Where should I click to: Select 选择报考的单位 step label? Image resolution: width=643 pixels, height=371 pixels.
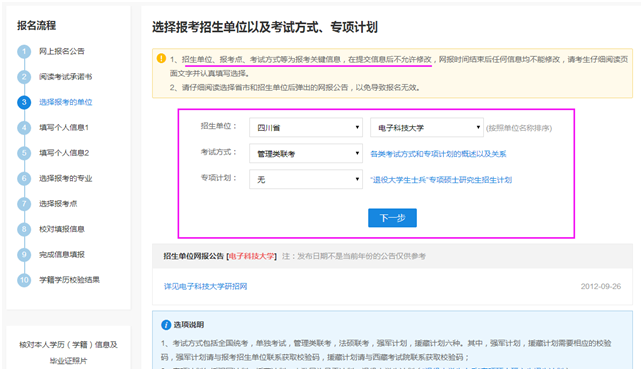point(66,102)
